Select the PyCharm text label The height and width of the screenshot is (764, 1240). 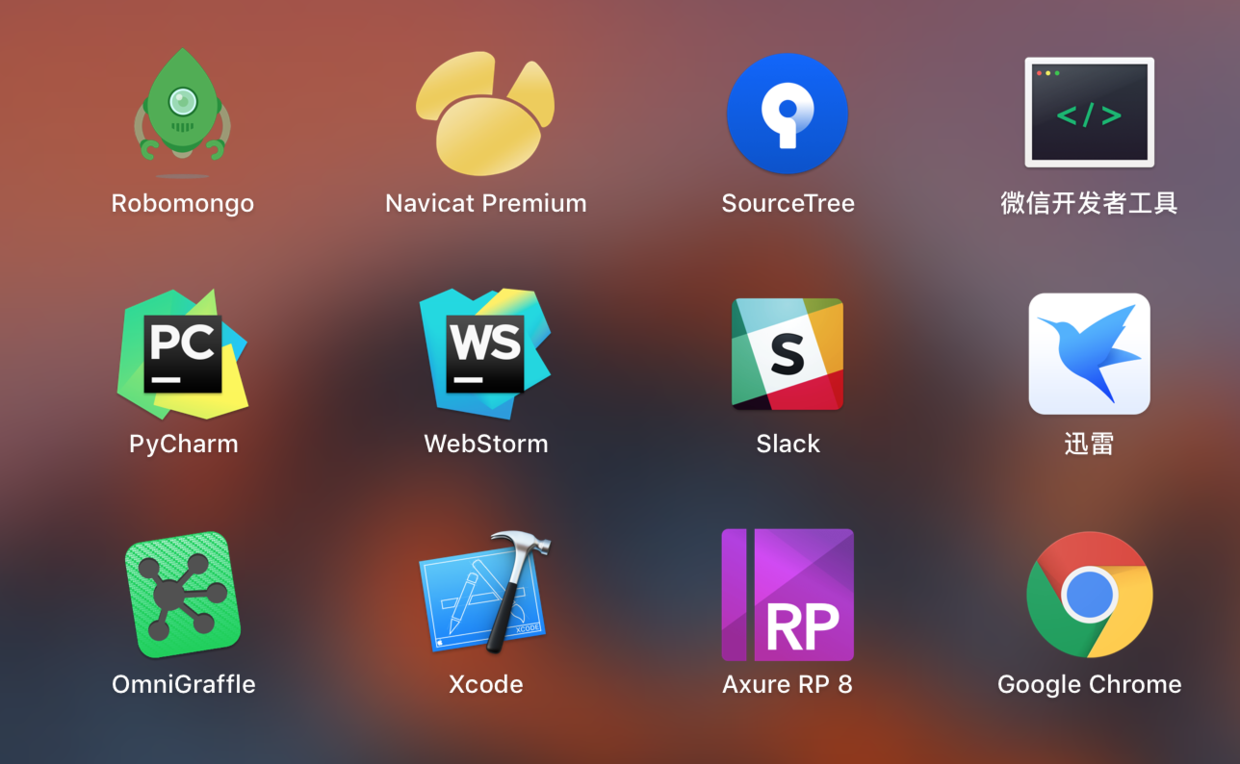tap(183, 444)
